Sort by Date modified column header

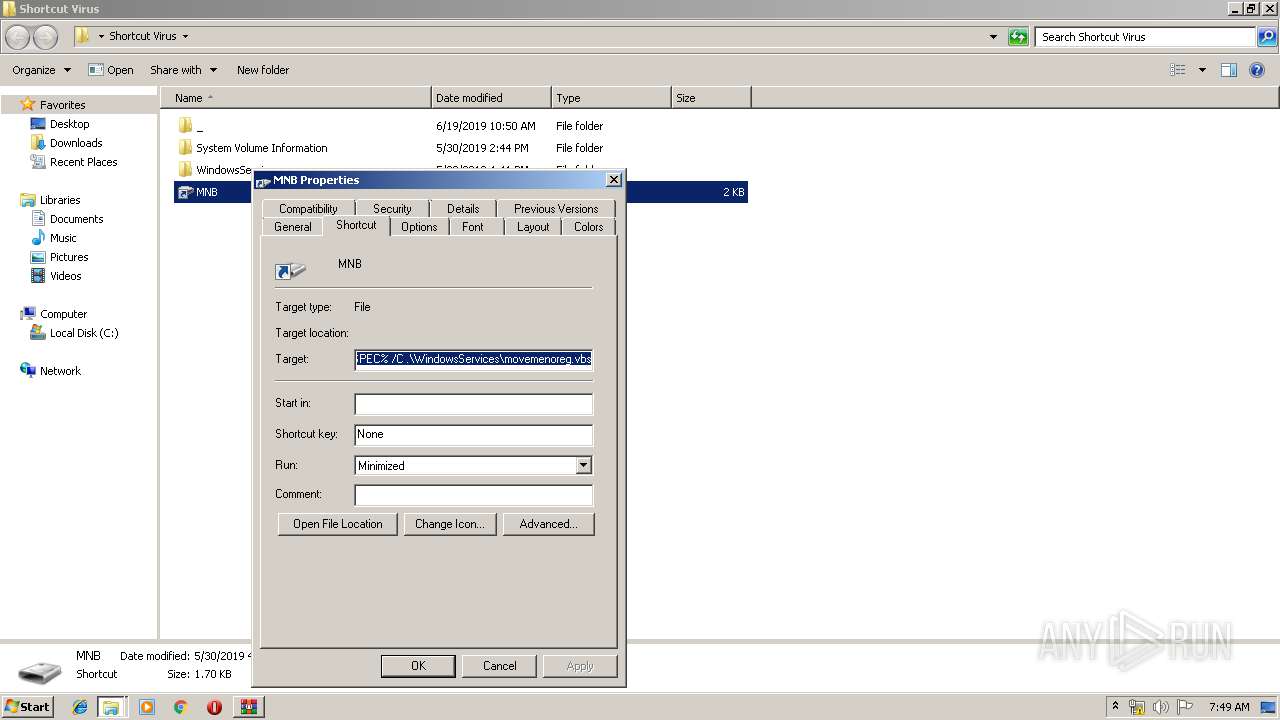tap(491, 98)
